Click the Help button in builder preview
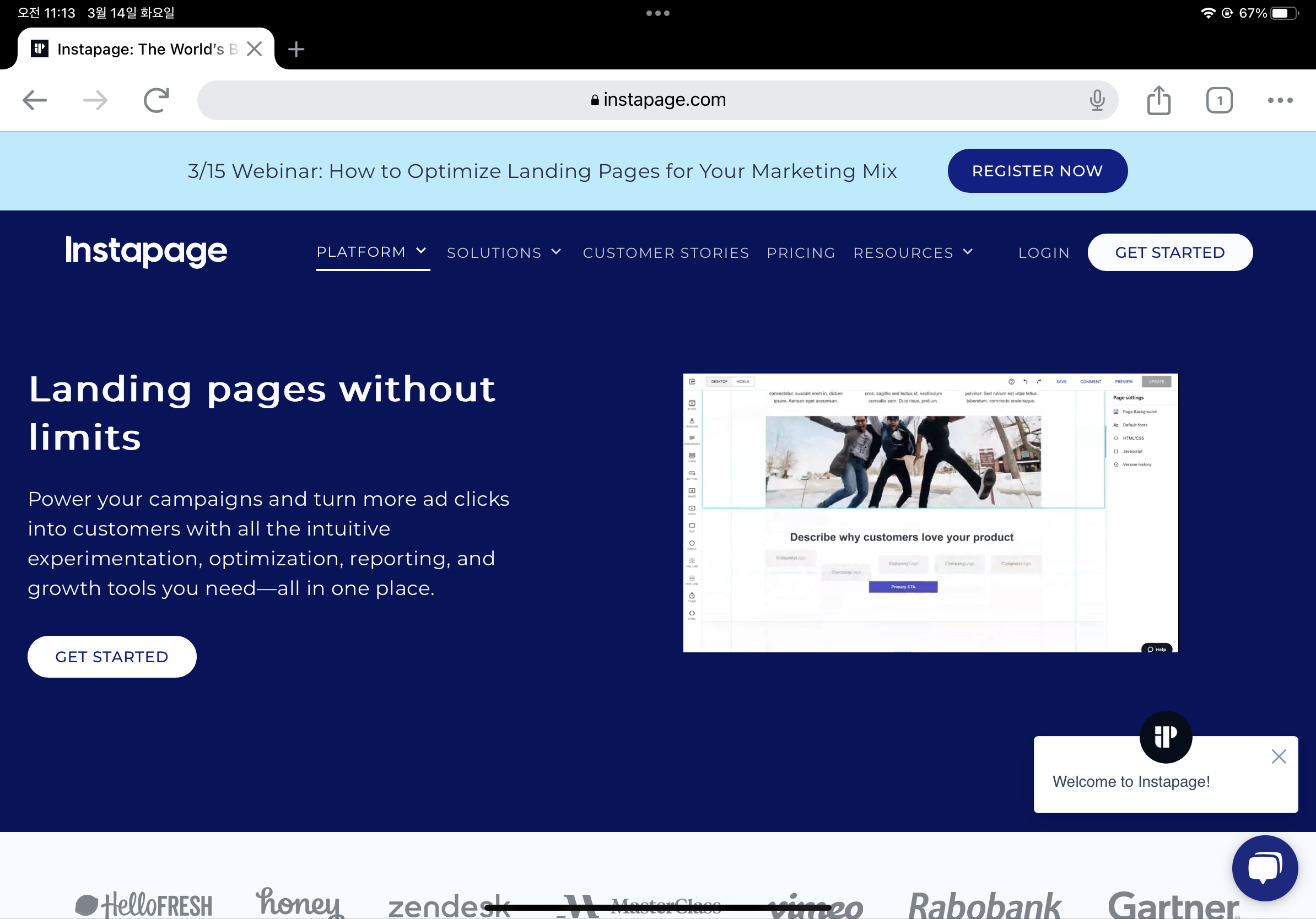Image resolution: width=1316 pixels, height=919 pixels. pos(1157,648)
